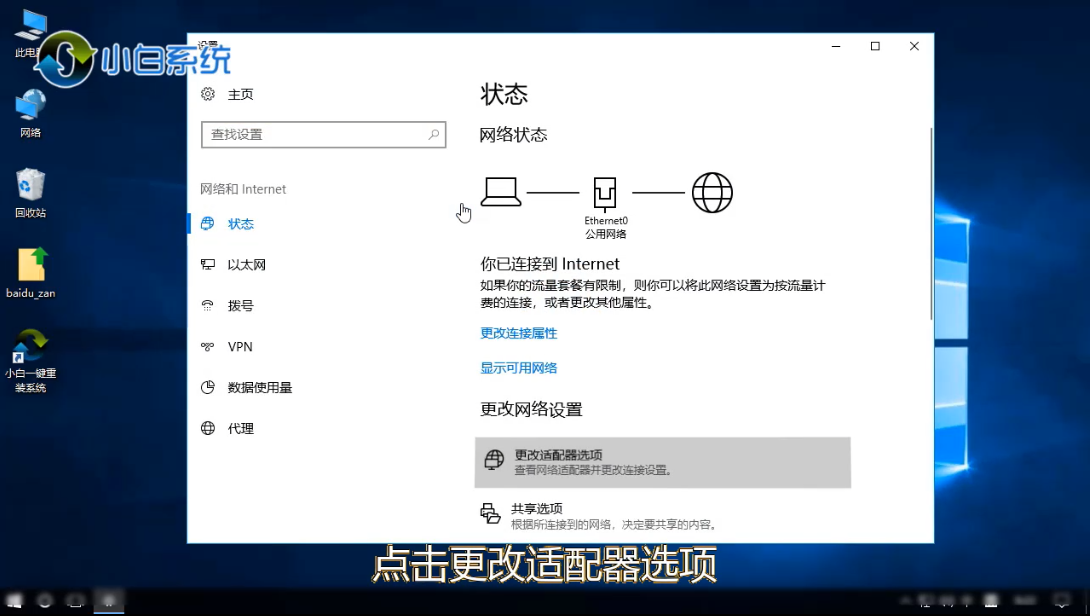Click the laptop icon in network diagram
The height and width of the screenshot is (616, 1090).
pyautogui.click(x=501, y=192)
